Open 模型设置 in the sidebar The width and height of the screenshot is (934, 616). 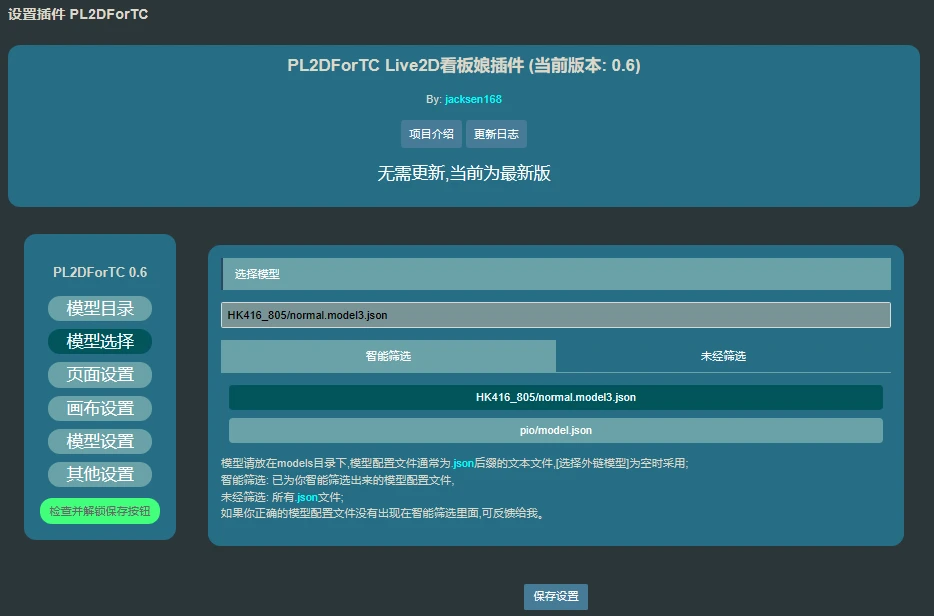pos(100,441)
